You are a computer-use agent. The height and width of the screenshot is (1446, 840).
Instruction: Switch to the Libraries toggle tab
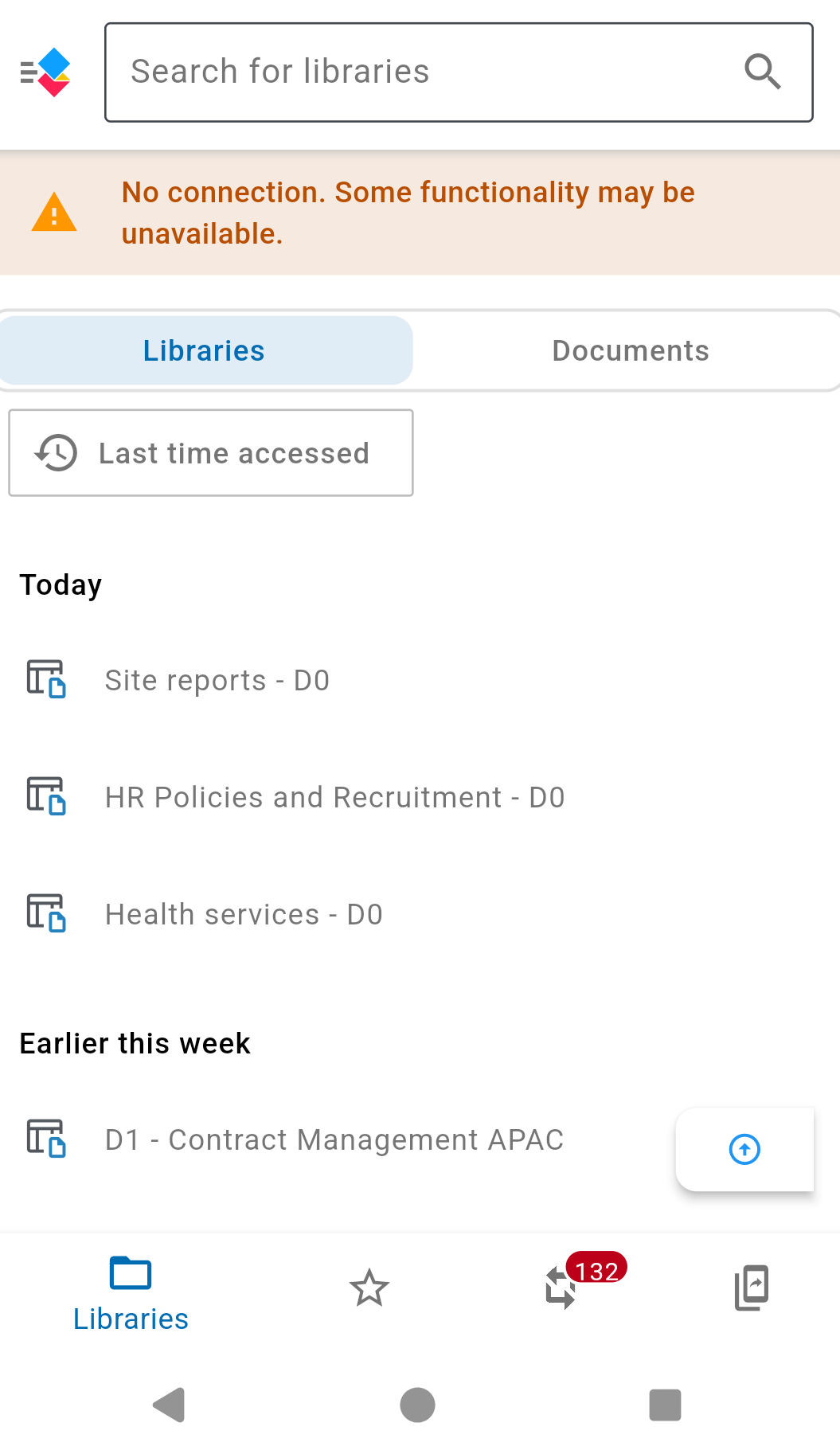(205, 350)
